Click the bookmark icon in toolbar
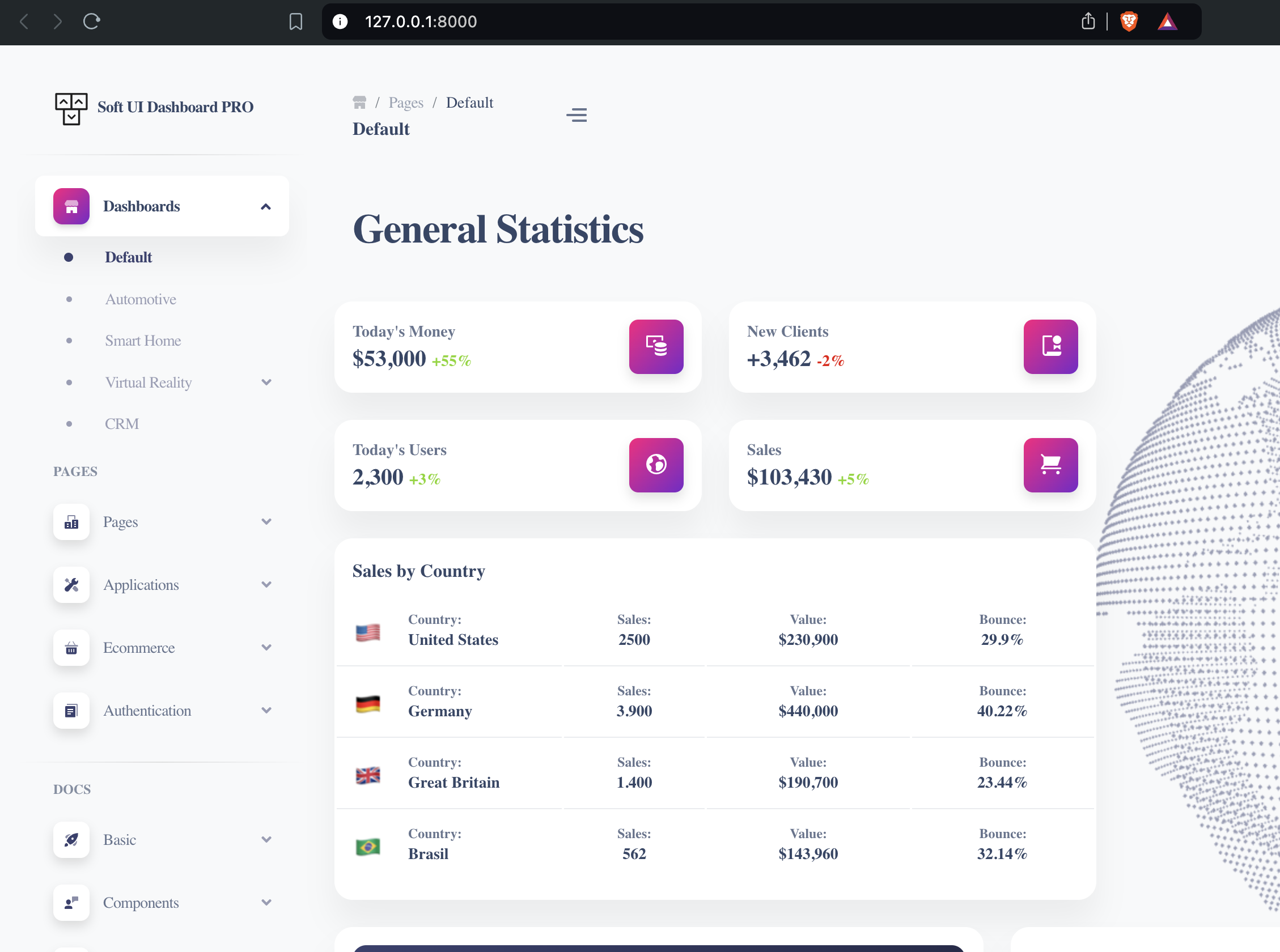 [x=296, y=22]
